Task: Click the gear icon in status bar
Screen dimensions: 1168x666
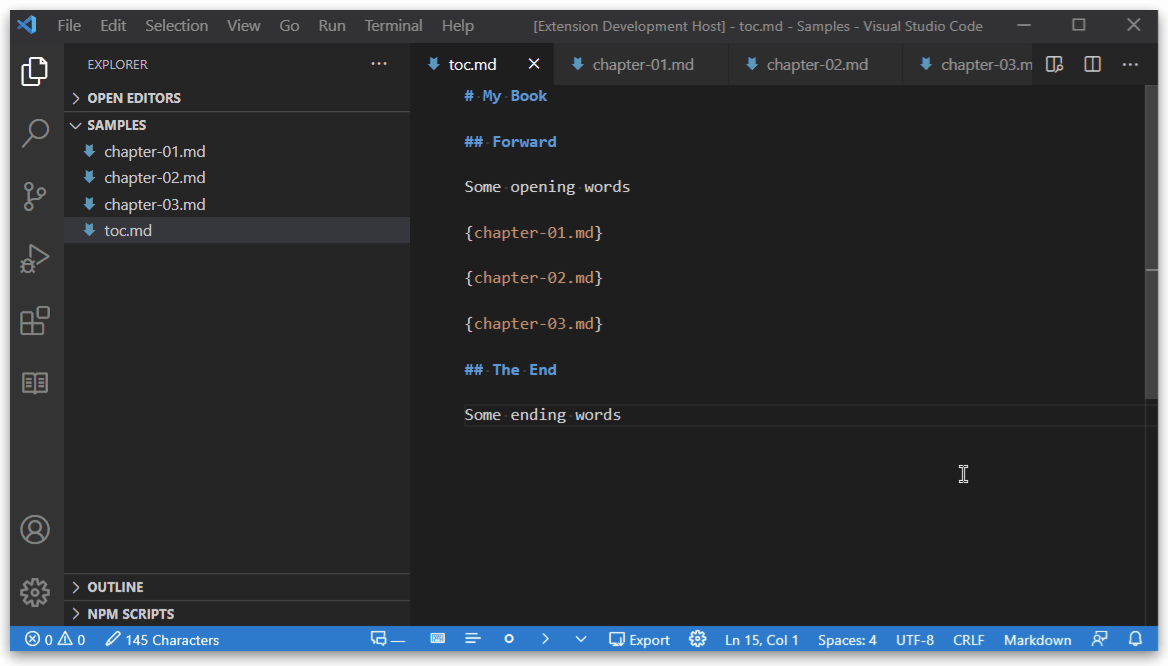Action: pos(697,638)
